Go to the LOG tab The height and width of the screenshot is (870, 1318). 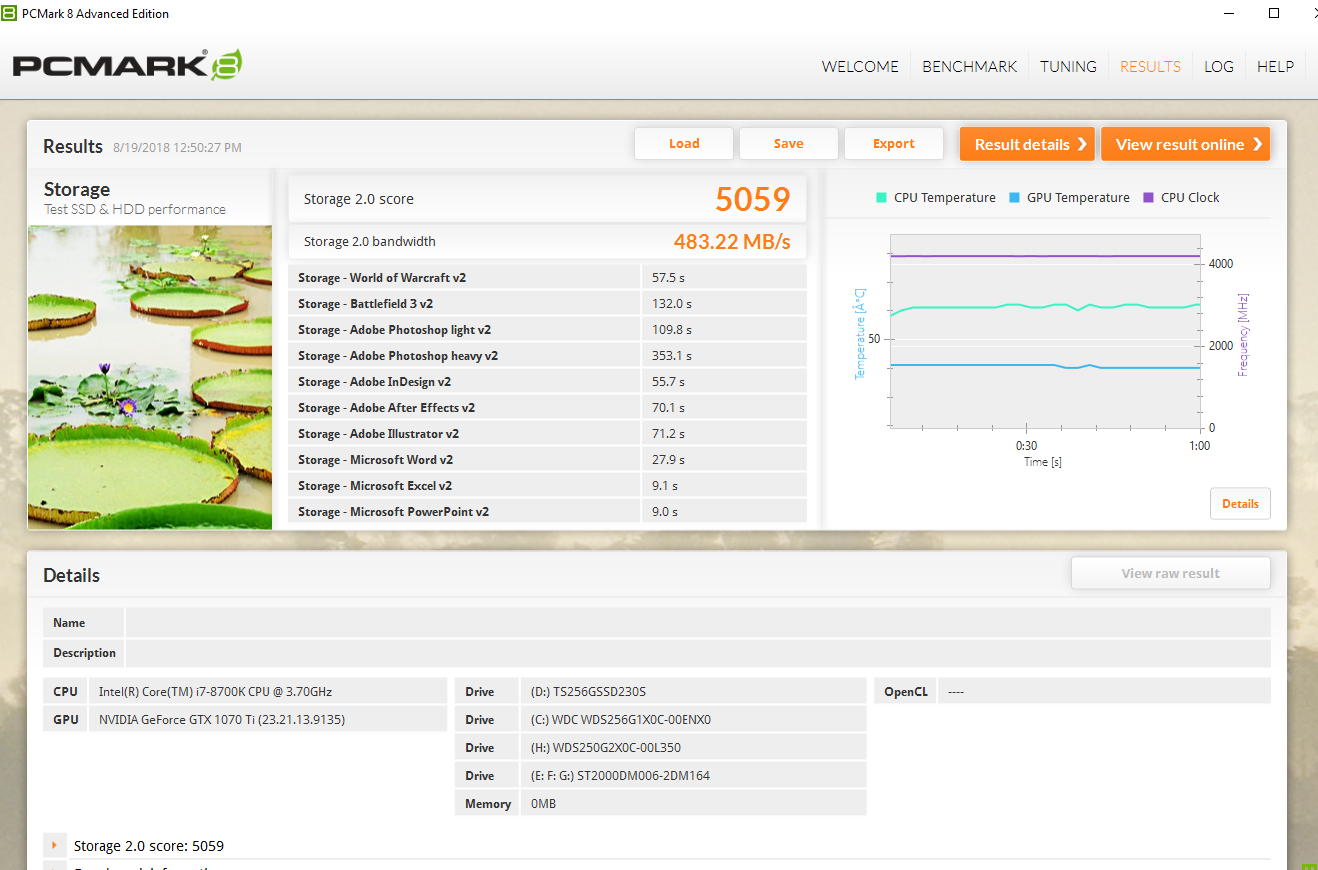coord(1218,66)
